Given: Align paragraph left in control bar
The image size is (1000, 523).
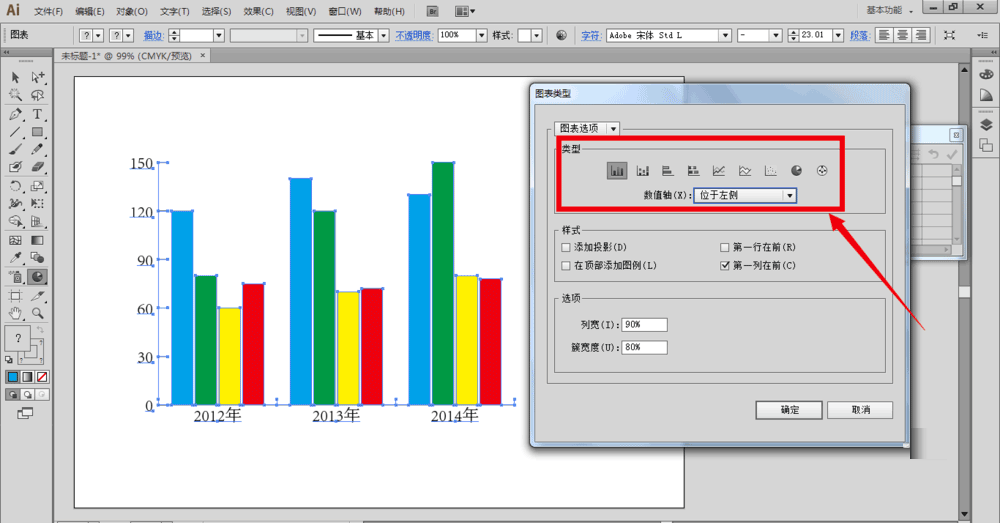Looking at the screenshot, I should (884, 35).
